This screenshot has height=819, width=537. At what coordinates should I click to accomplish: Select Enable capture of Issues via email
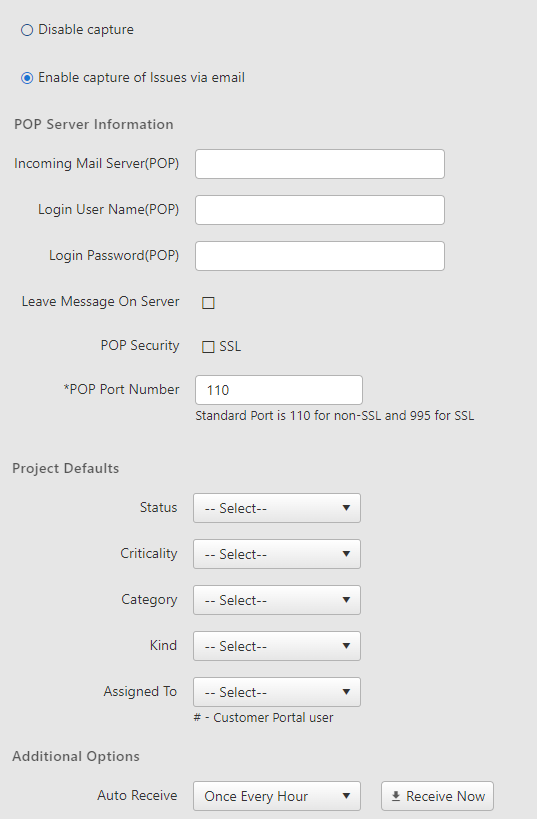pyautogui.click(x=27, y=78)
